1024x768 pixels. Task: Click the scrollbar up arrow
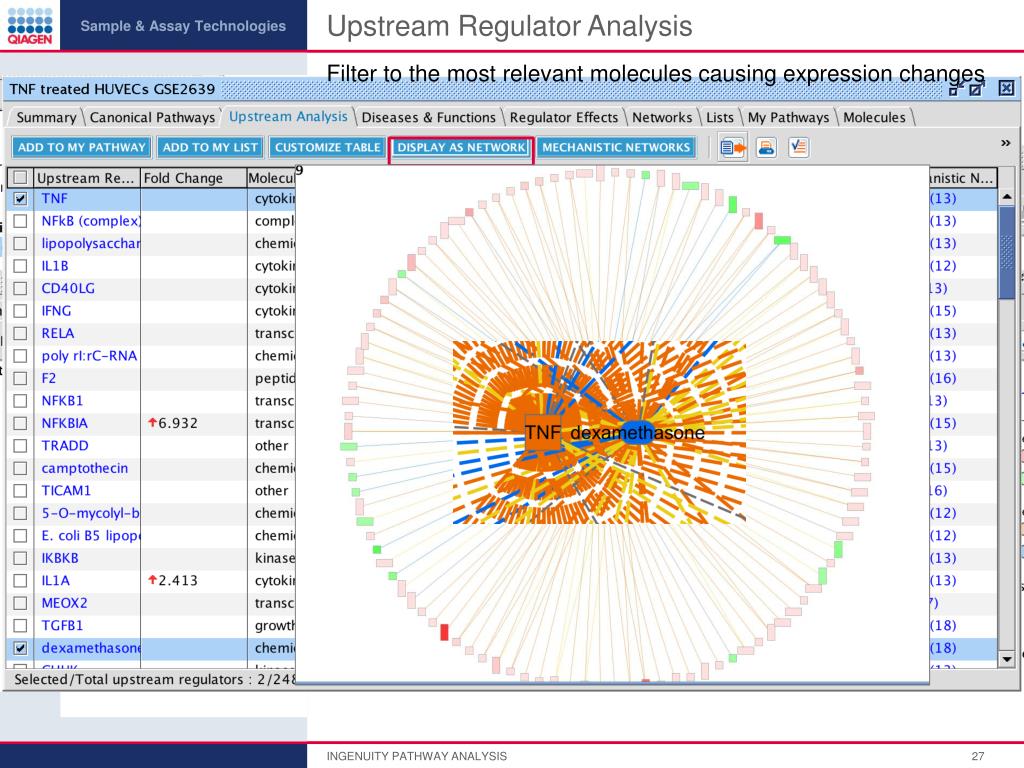click(x=1006, y=197)
